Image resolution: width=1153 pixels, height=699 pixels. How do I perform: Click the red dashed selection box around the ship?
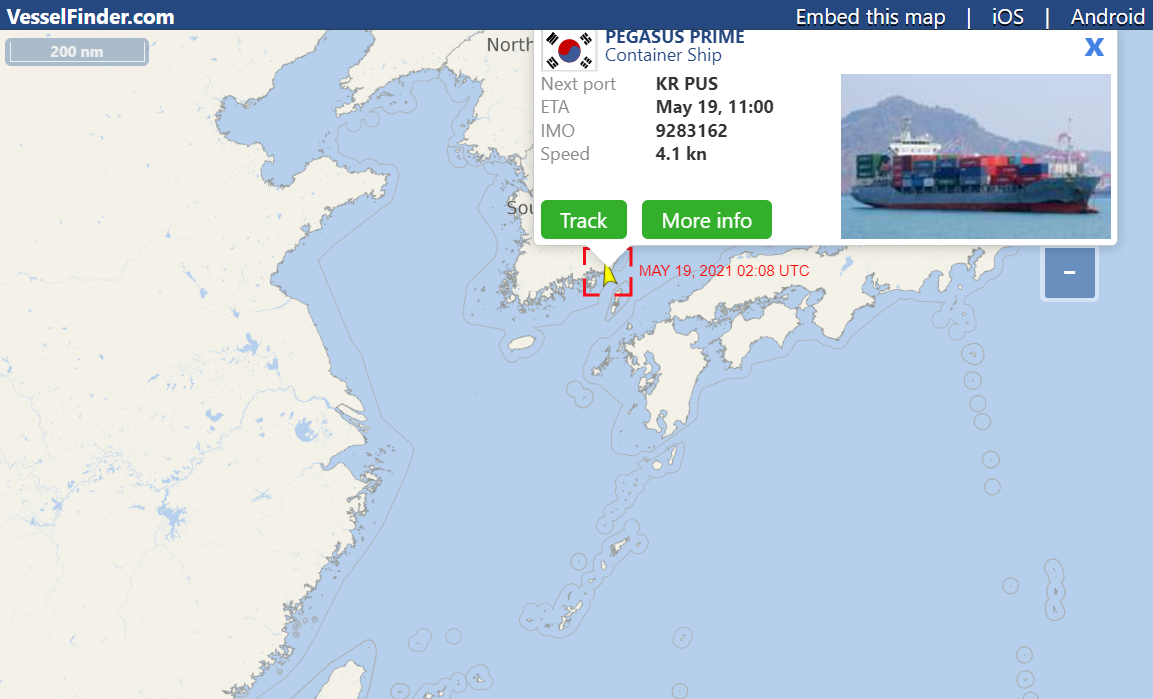point(607,271)
